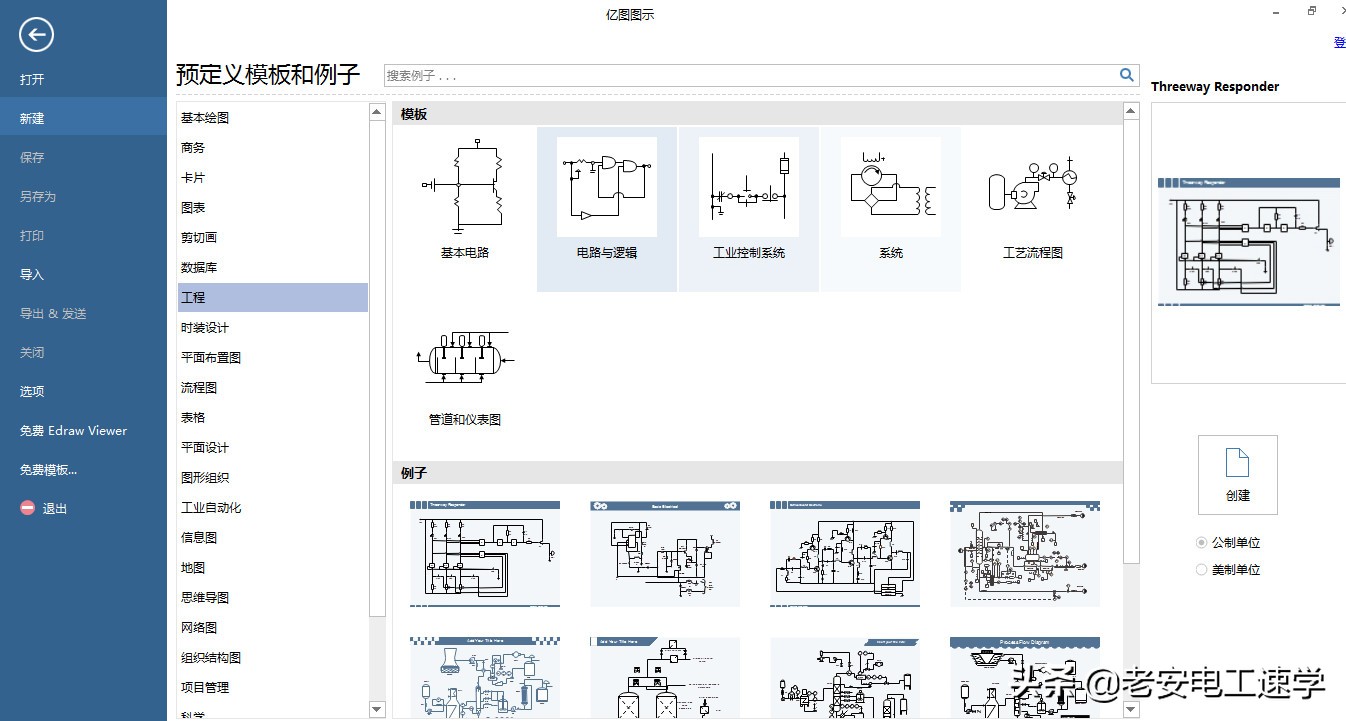Click the magnifier search icon
Image resolution: width=1346 pixels, height=721 pixels.
click(x=1127, y=75)
